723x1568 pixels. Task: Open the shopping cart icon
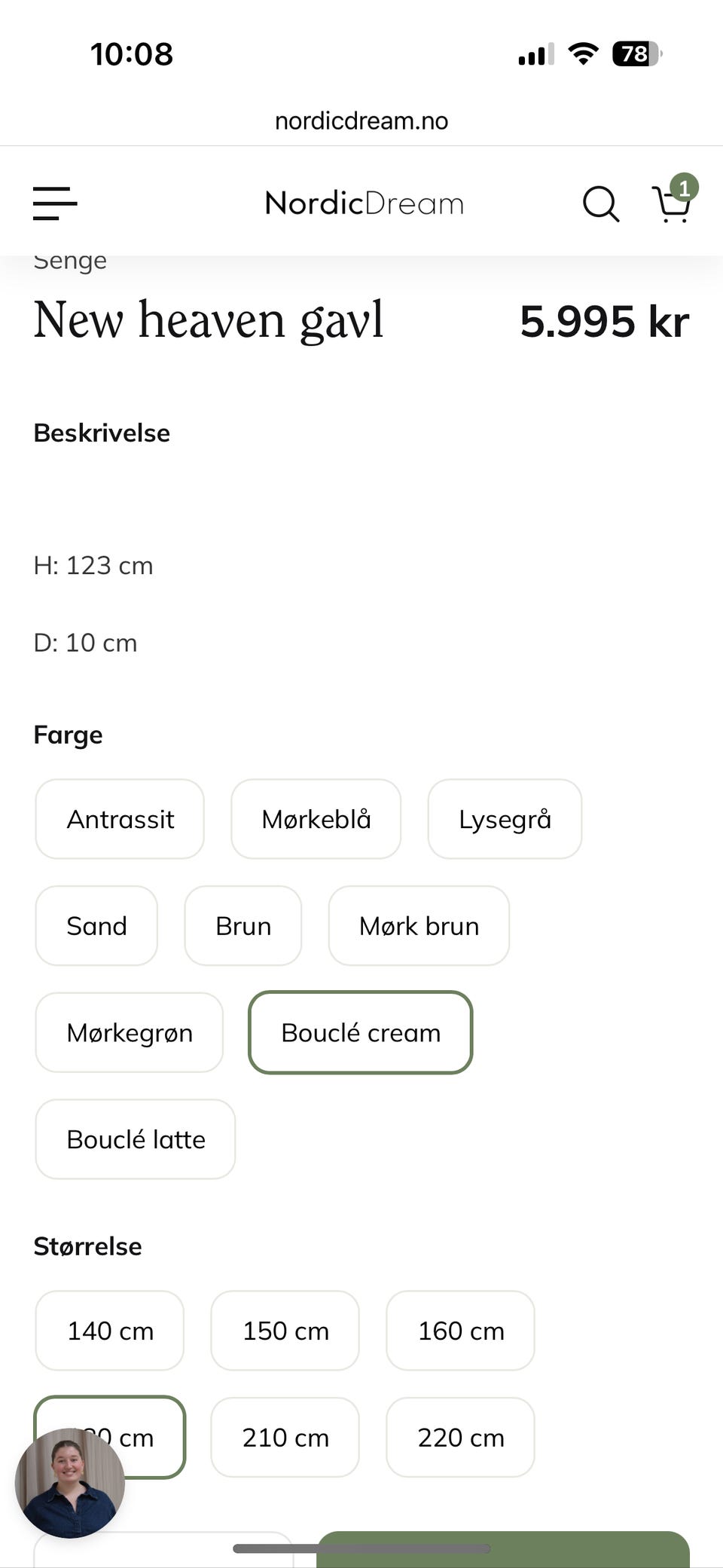click(x=672, y=203)
